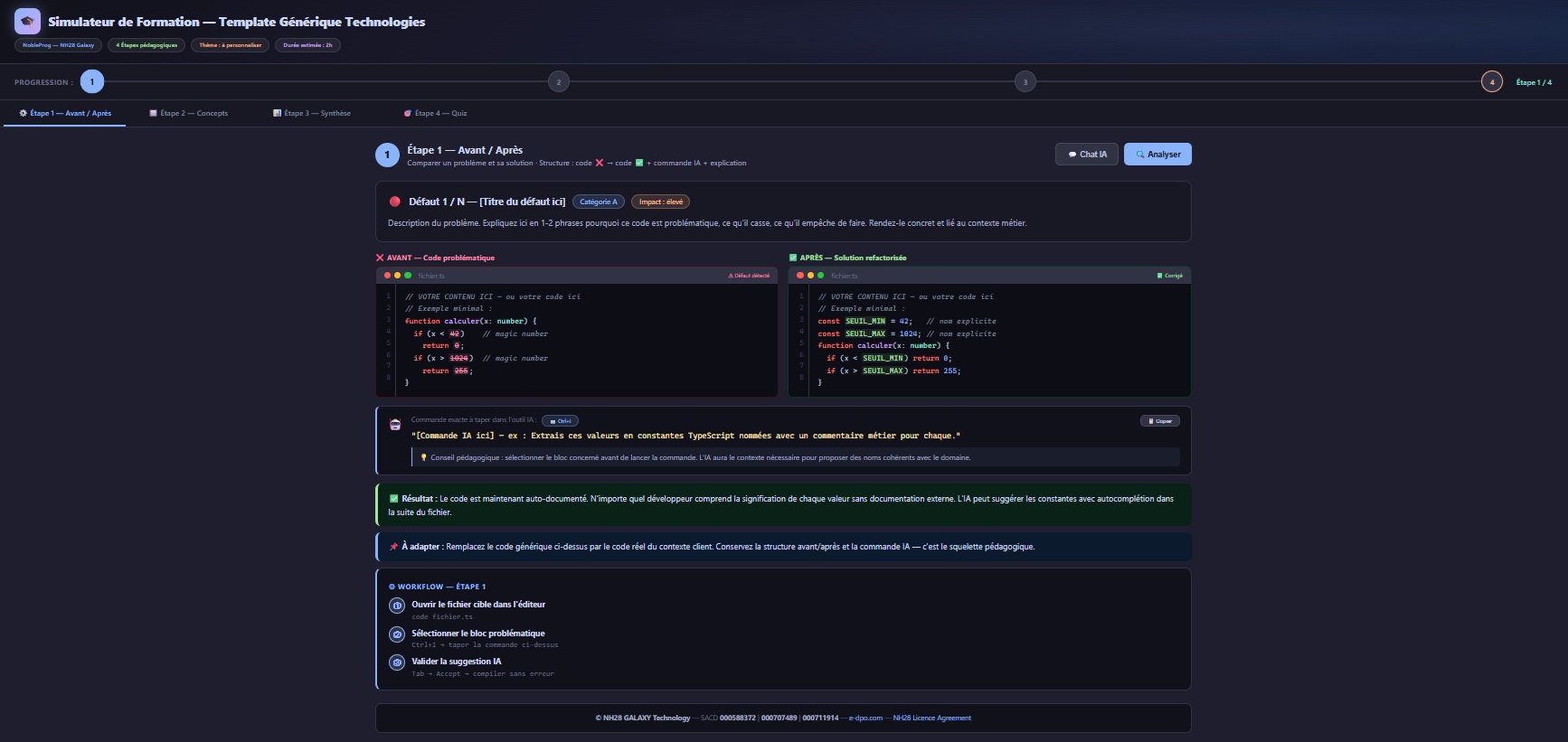The width and height of the screenshot is (1568, 742).
Task: Switch to Étape 3 — Synthèse tab
Action: tap(312, 113)
